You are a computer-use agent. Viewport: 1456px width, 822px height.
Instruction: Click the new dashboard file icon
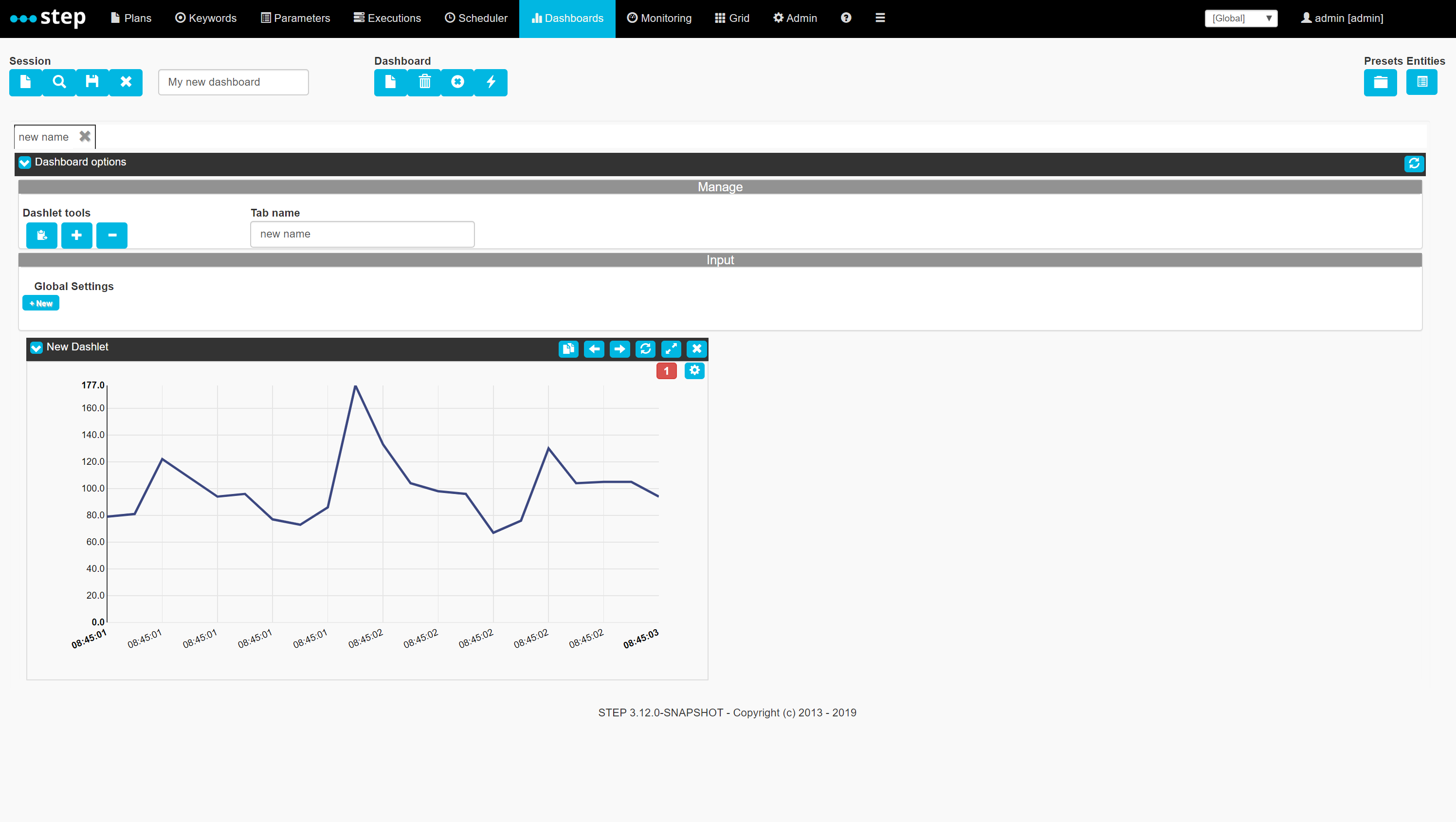pyautogui.click(x=391, y=83)
